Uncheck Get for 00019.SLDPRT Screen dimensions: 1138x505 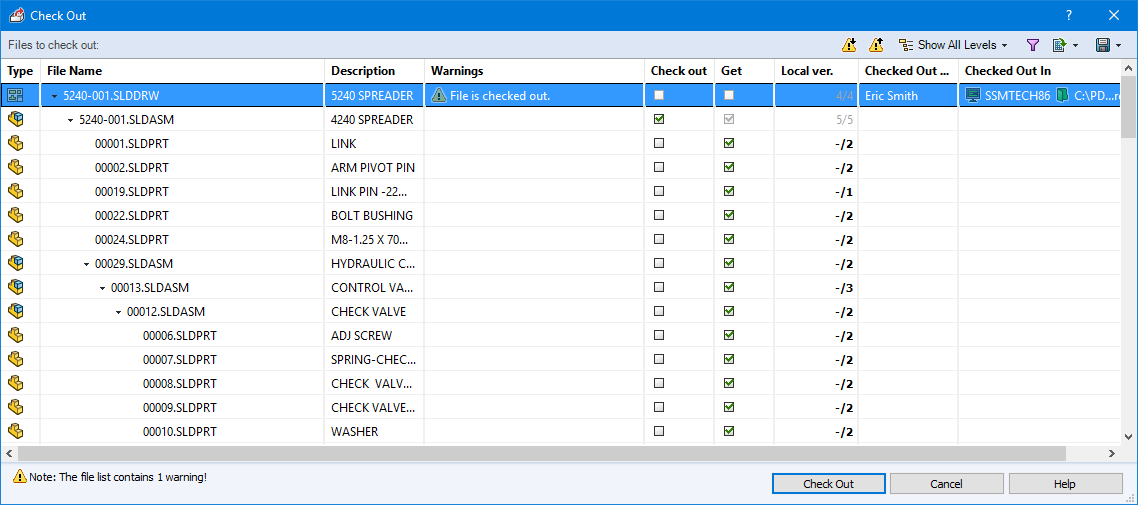[x=729, y=191]
